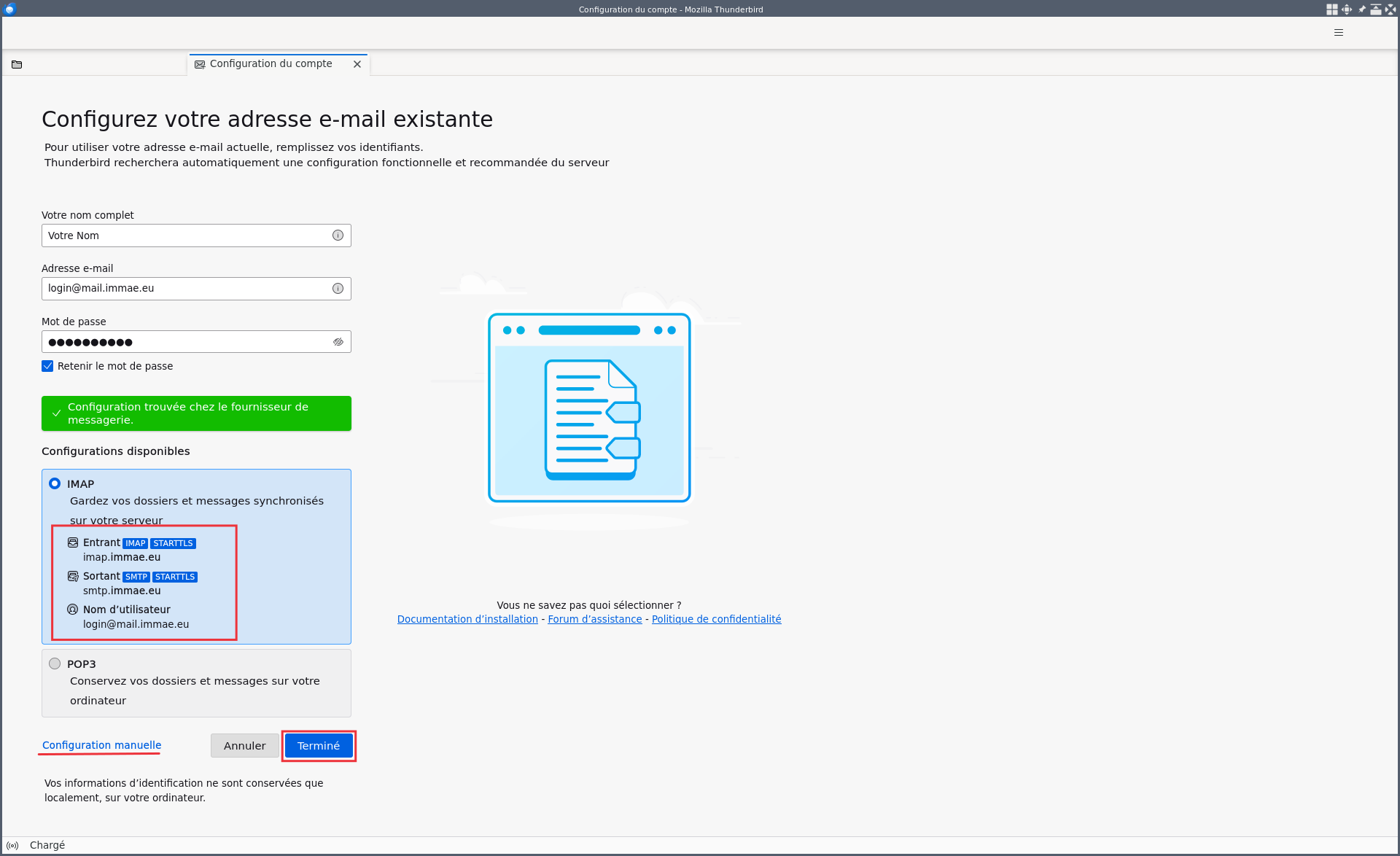The height and width of the screenshot is (856, 1400).
Task: Uncheck Retenir le mot de passe
Action: click(47, 366)
